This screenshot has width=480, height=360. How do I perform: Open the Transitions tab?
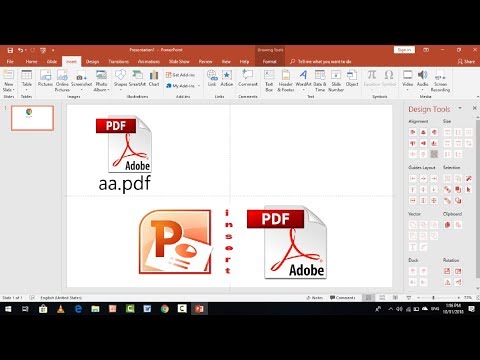pyautogui.click(x=118, y=62)
